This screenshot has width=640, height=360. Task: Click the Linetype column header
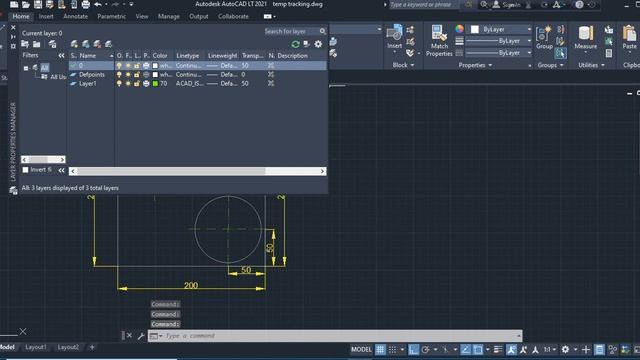coord(188,56)
